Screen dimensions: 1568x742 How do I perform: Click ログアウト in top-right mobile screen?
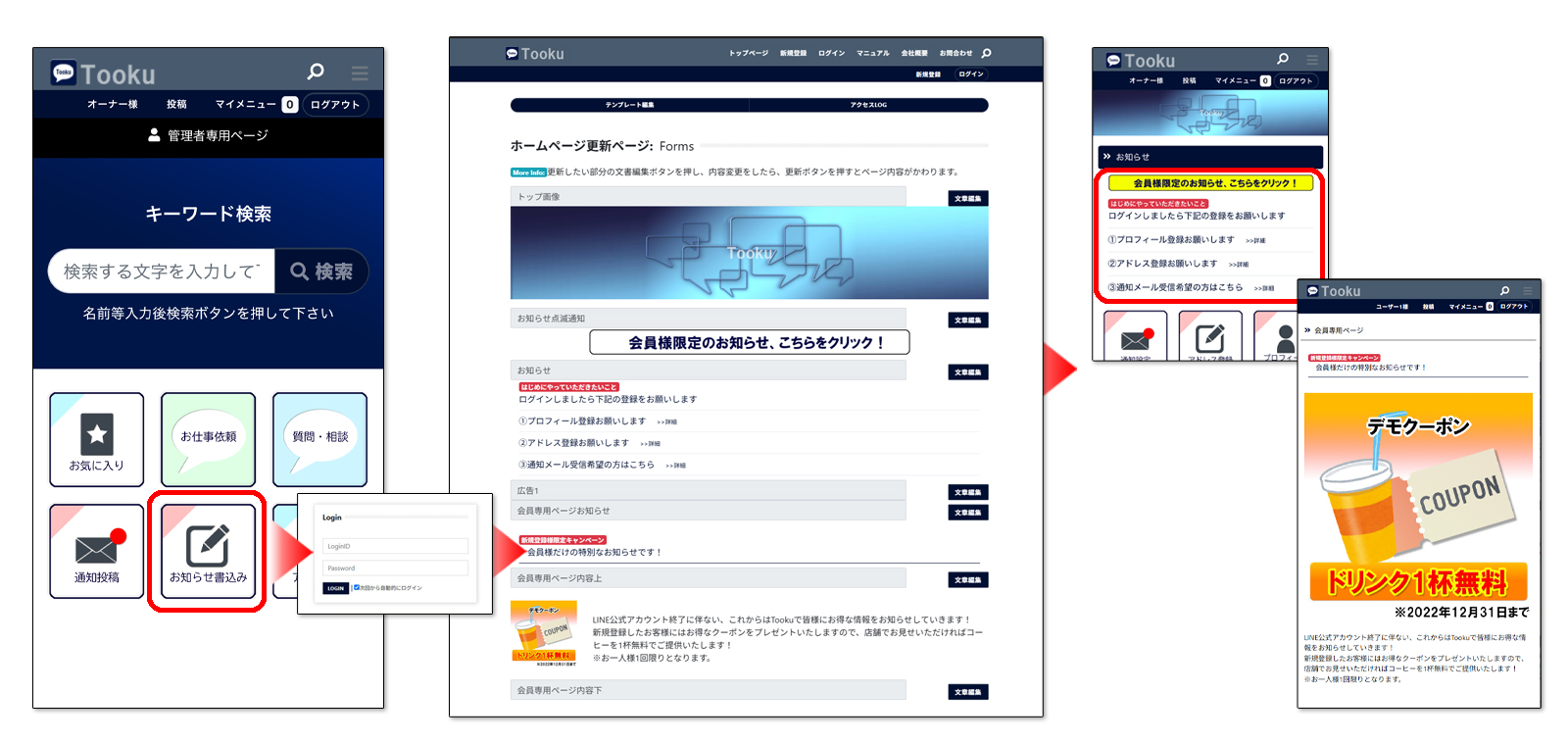(x=1296, y=81)
